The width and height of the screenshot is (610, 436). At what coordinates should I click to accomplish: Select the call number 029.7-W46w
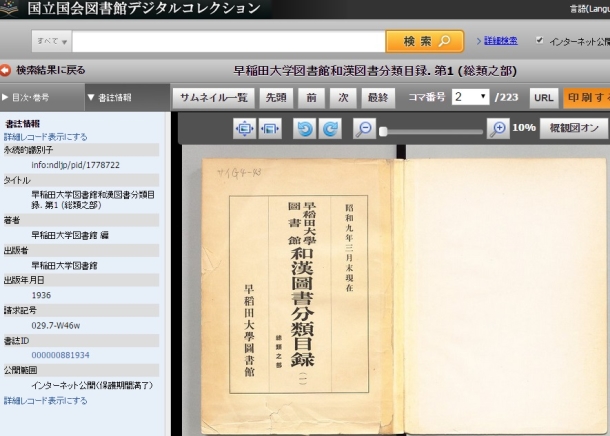(56, 326)
